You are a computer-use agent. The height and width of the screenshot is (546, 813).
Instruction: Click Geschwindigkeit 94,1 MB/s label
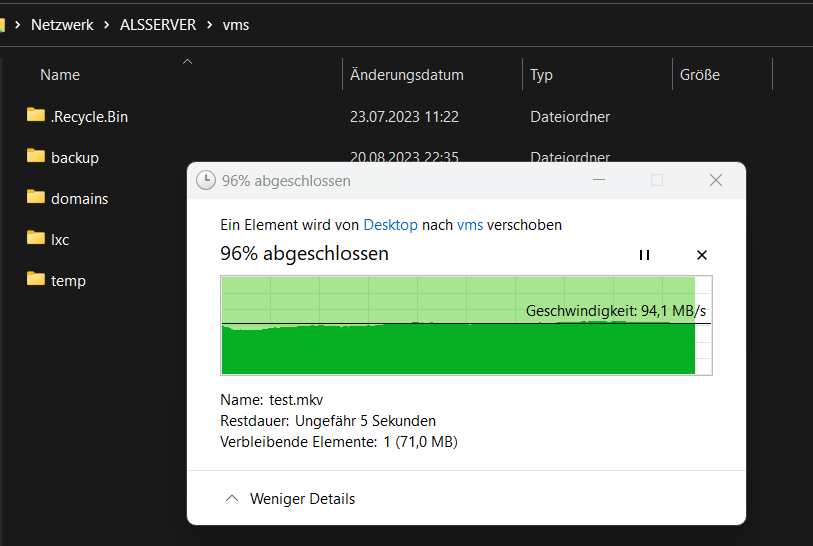(615, 311)
